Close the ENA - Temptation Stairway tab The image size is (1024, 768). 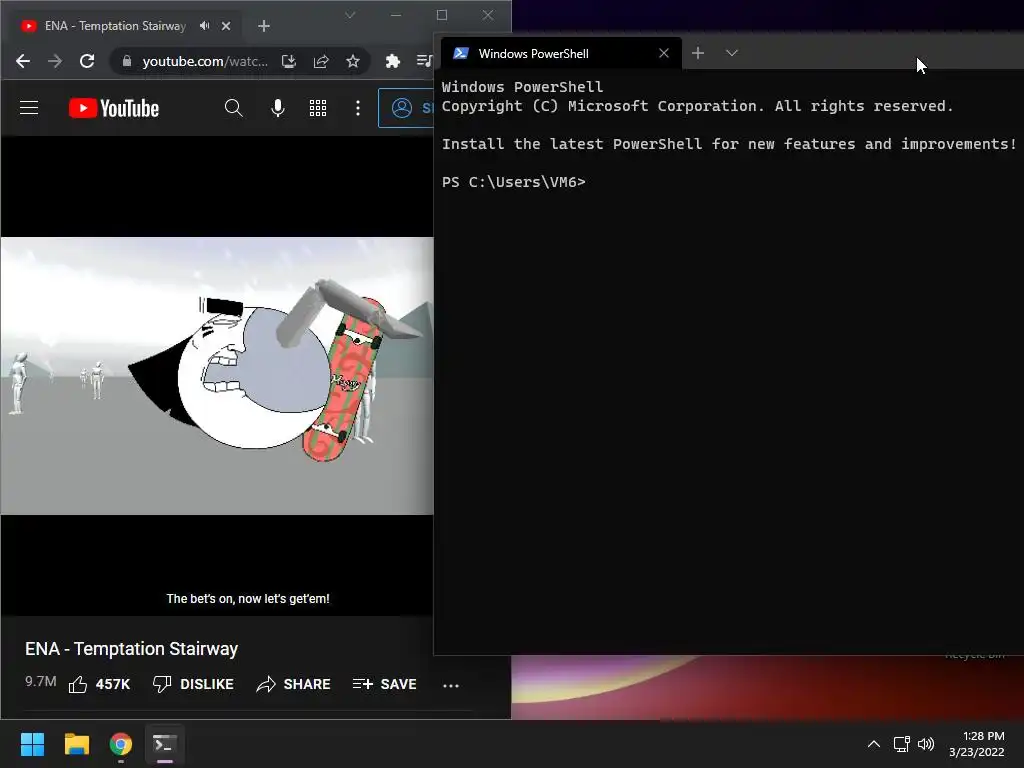pyautogui.click(x=226, y=26)
